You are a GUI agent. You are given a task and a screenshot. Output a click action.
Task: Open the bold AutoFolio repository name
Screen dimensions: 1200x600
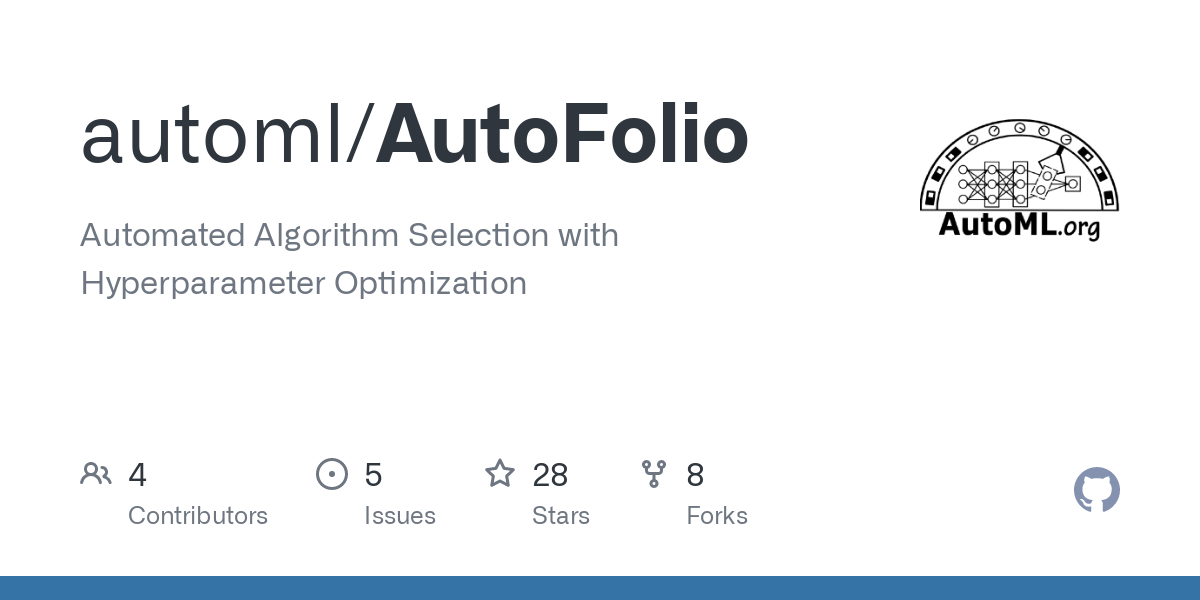[x=562, y=136]
